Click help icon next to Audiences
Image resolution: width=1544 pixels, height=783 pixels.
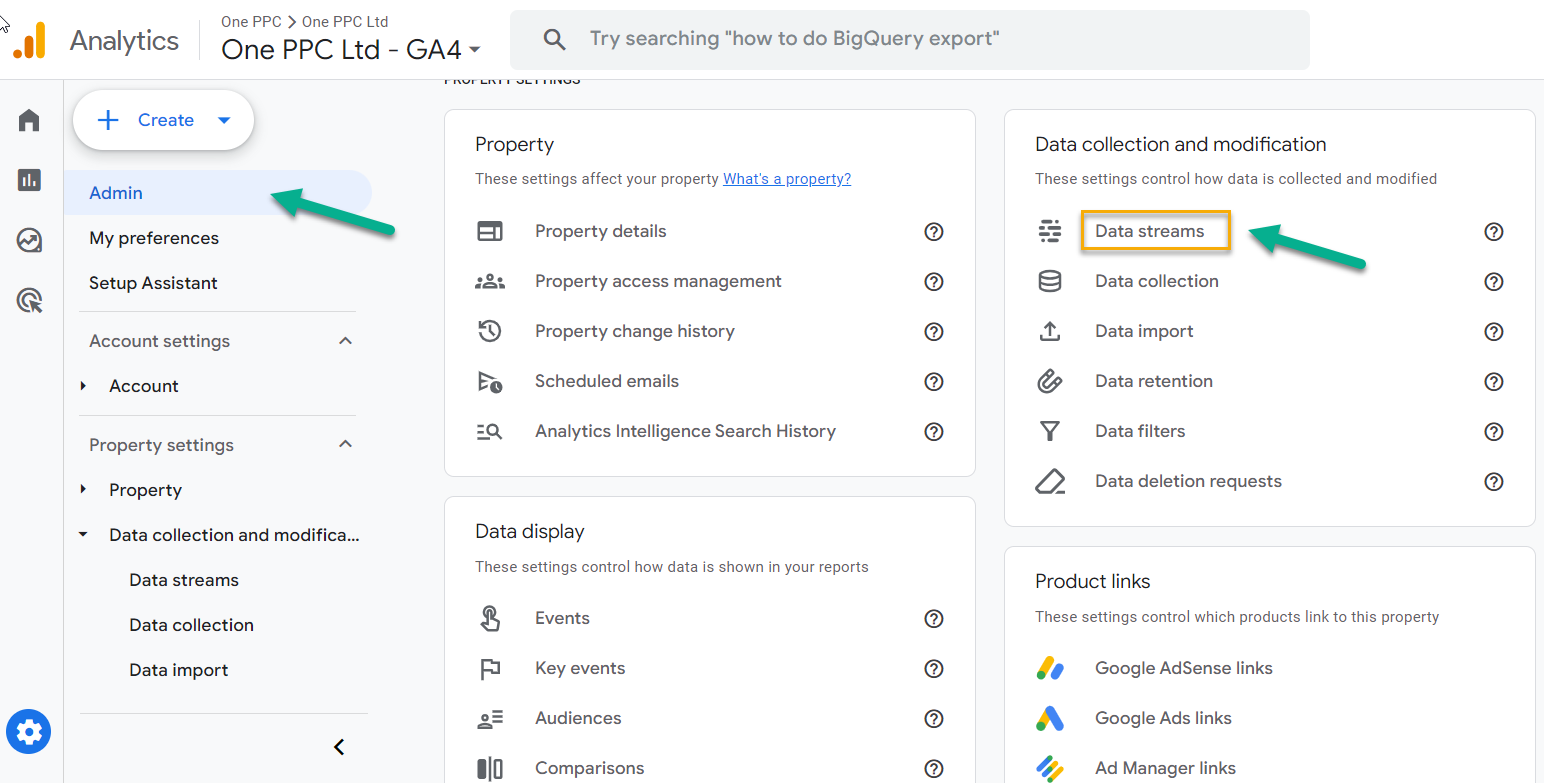click(x=934, y=719)
